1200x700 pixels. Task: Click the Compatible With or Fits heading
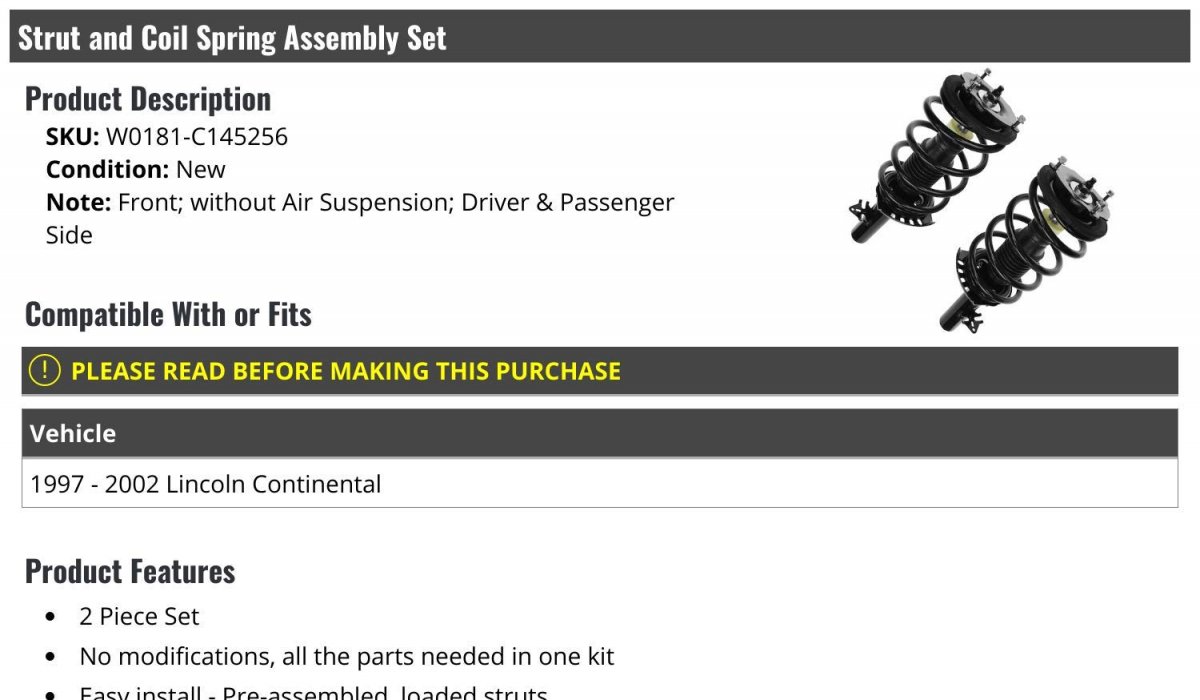(168, 314)
